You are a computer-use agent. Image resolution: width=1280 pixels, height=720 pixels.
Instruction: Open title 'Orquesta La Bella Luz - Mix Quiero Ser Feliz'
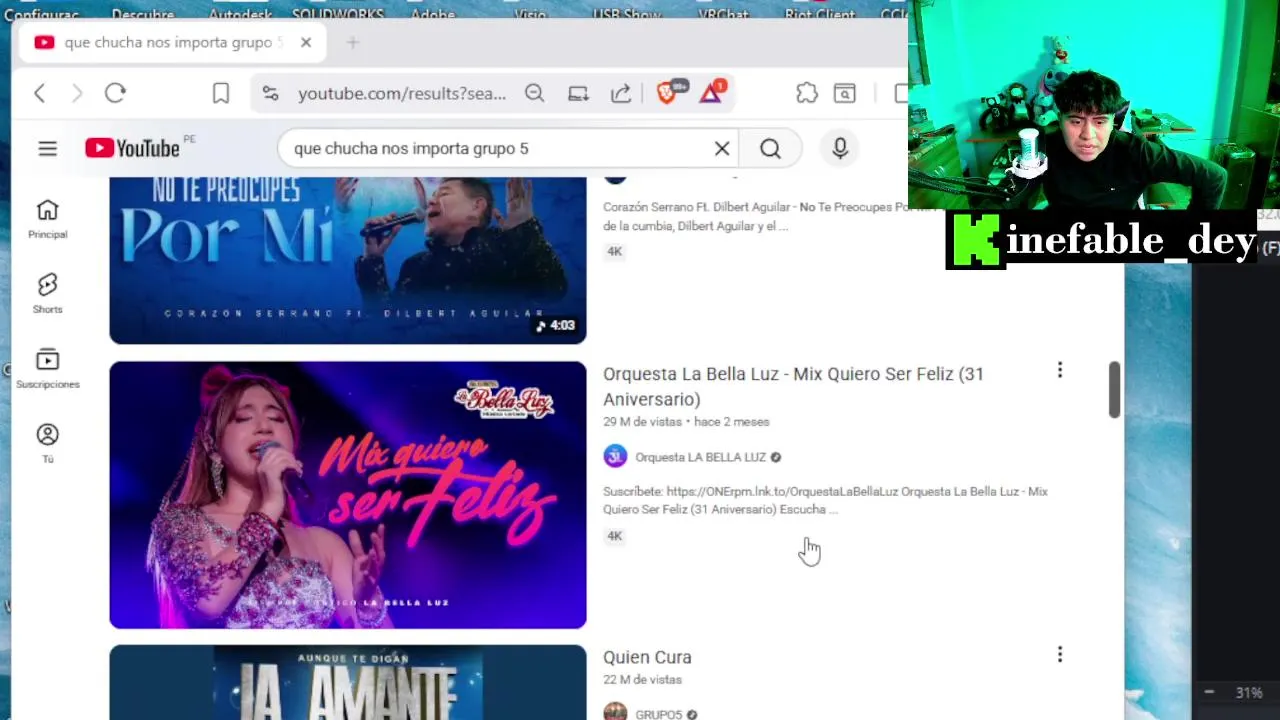pos(793,386)
